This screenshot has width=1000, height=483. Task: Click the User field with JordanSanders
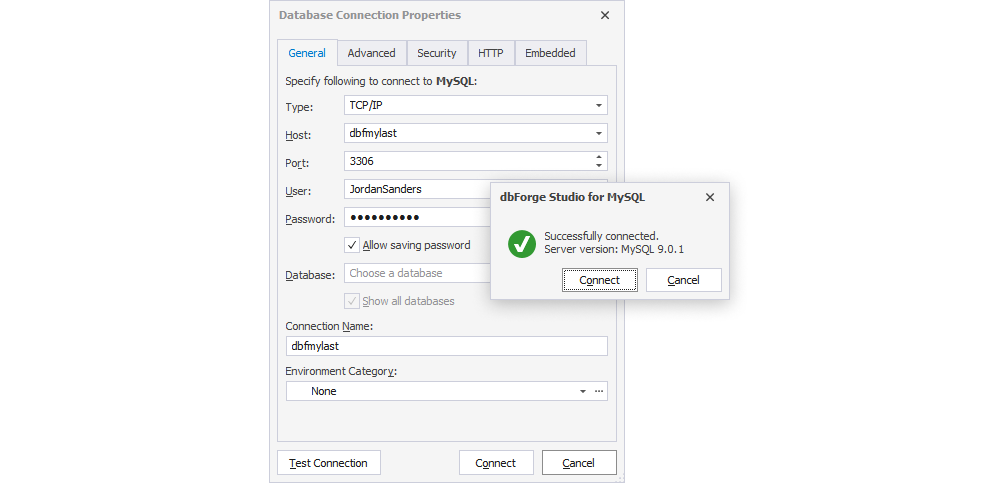click(x=418, y=189)
